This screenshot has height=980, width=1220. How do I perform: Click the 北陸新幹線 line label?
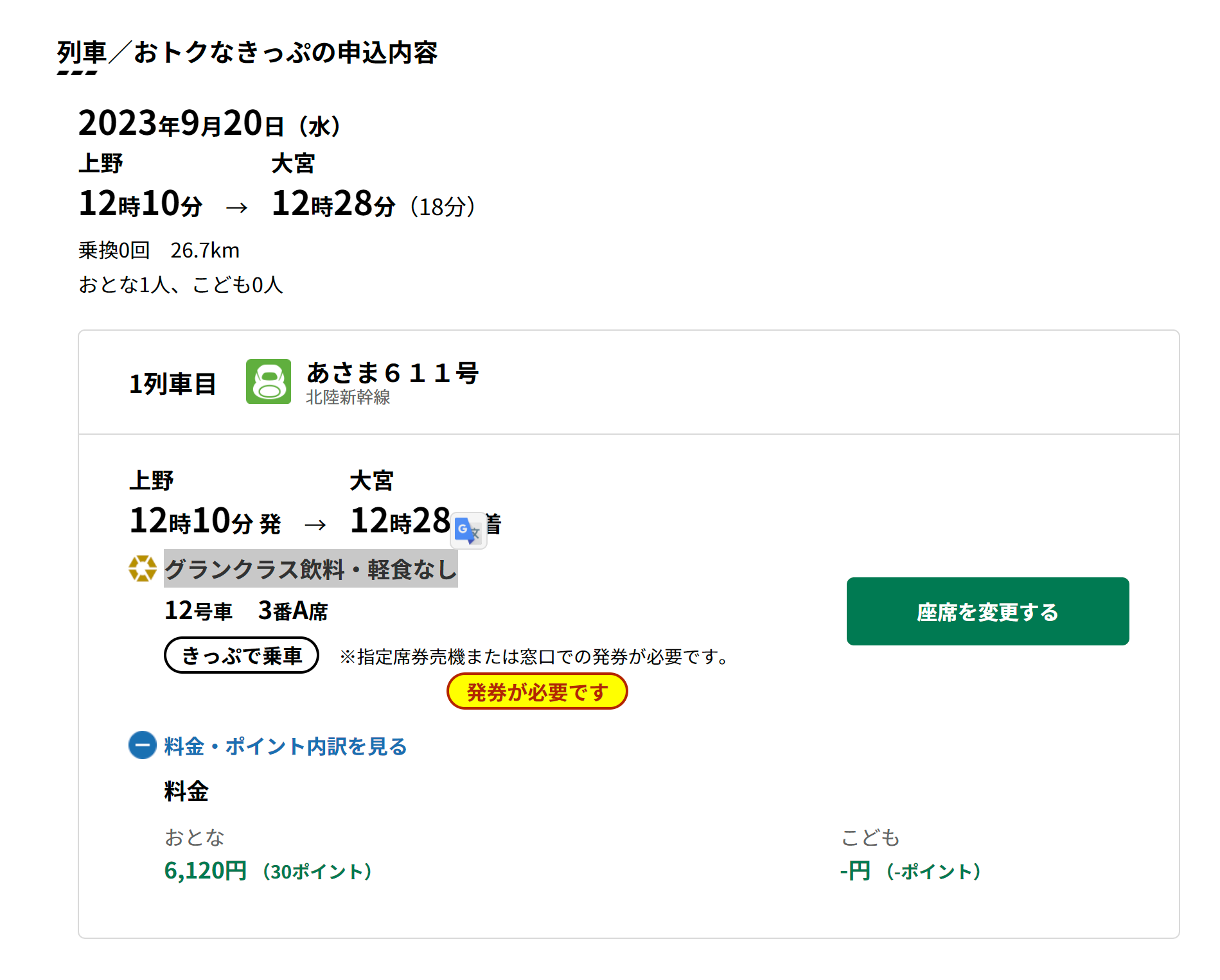[x=348, y=398]
